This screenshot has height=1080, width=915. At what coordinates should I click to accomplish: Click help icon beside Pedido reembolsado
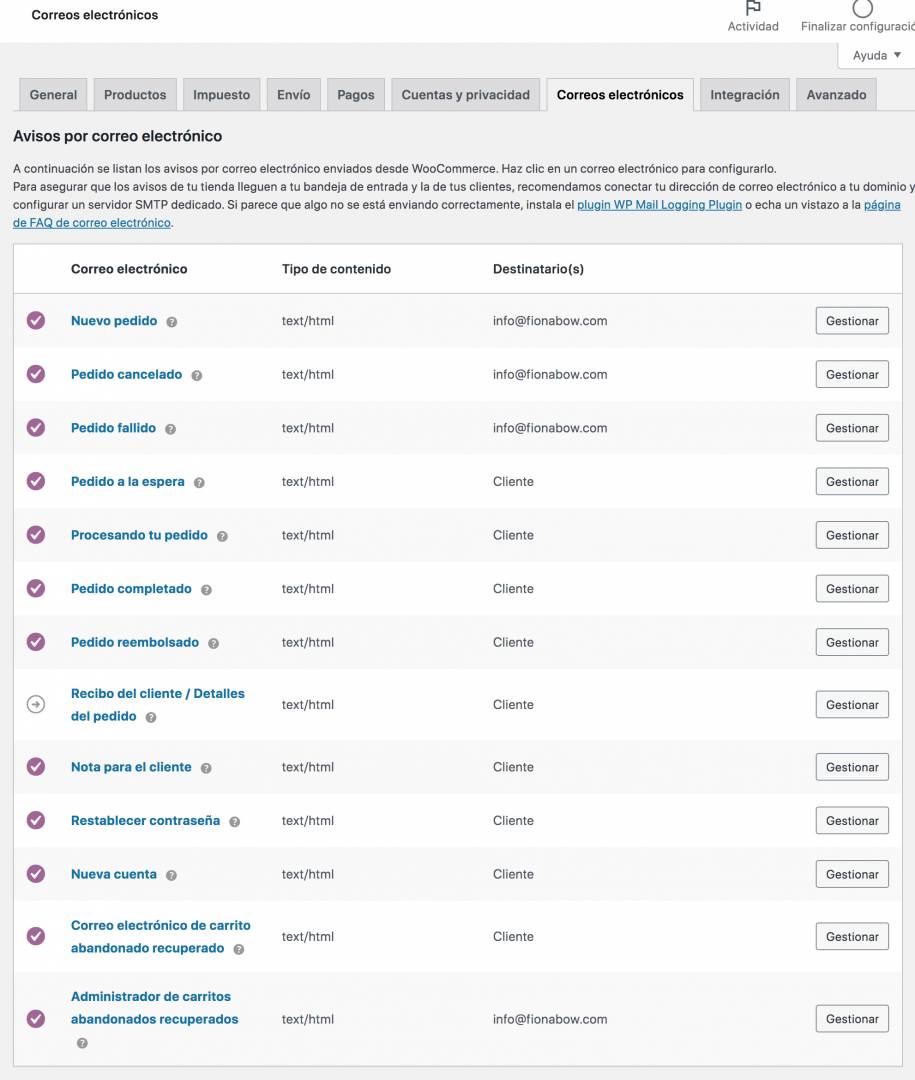(x=214, y=643)
